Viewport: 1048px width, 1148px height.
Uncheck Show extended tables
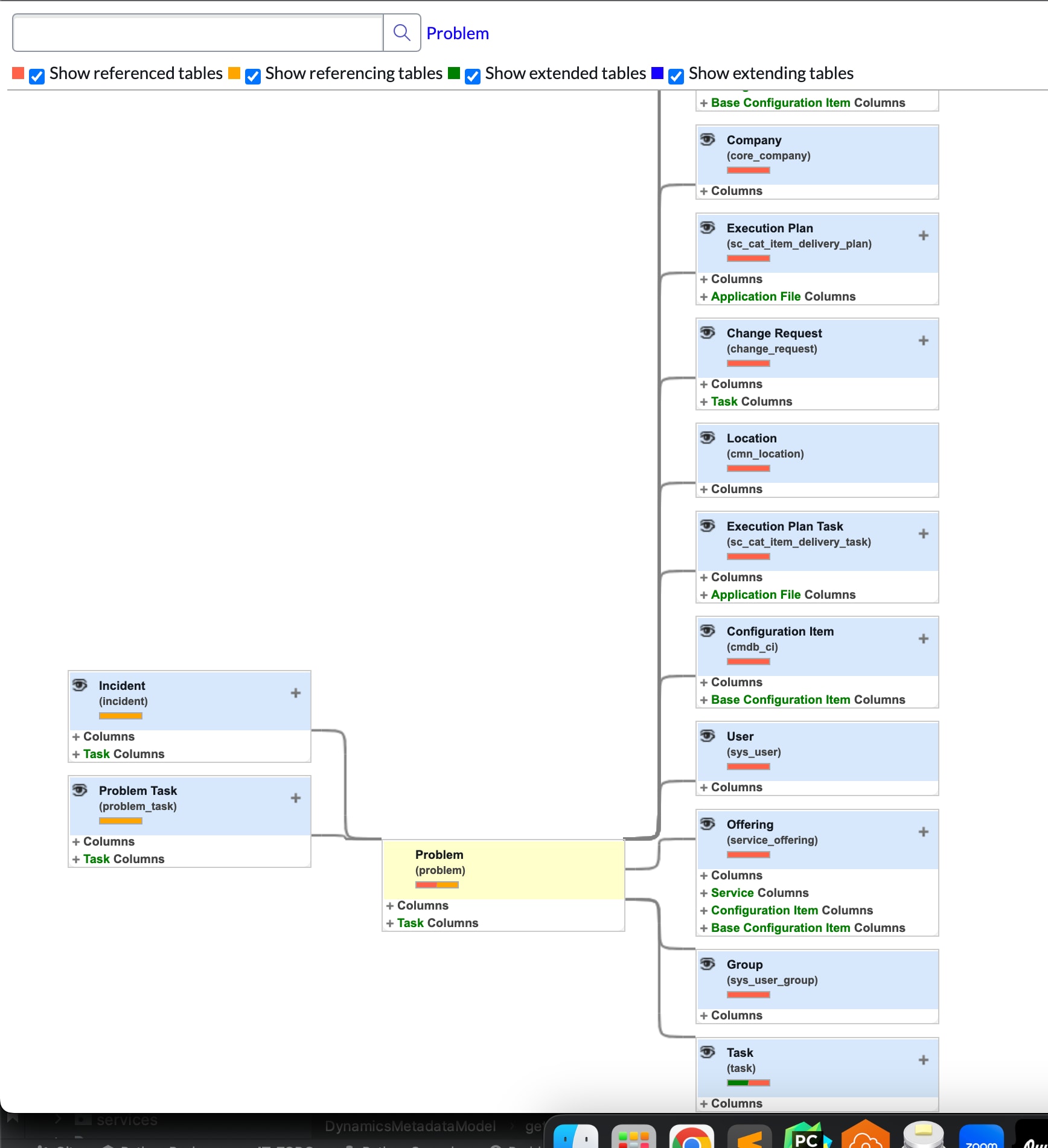[x=471, y=76]
